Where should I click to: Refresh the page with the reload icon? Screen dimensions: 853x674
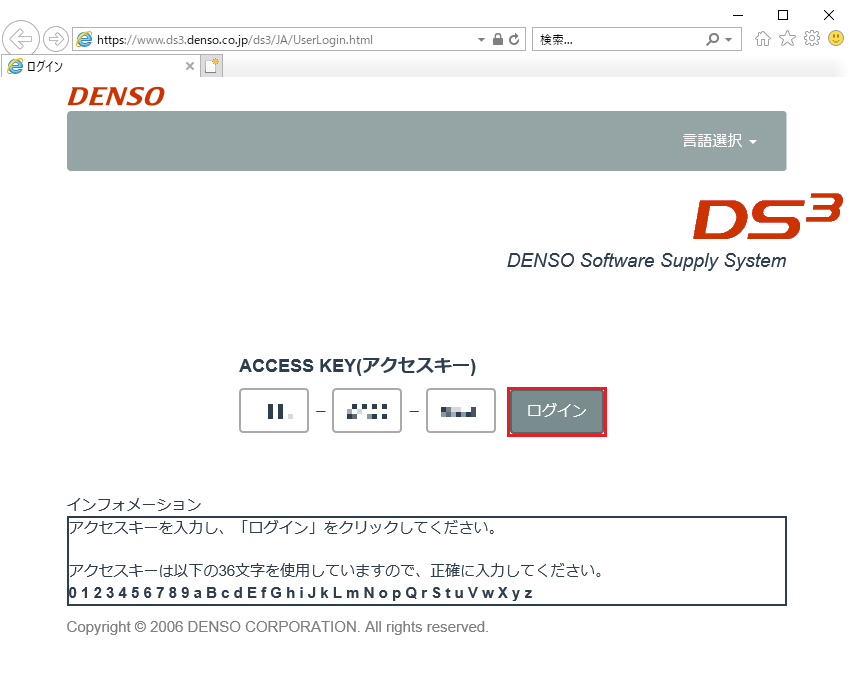(x=514, y=39)
